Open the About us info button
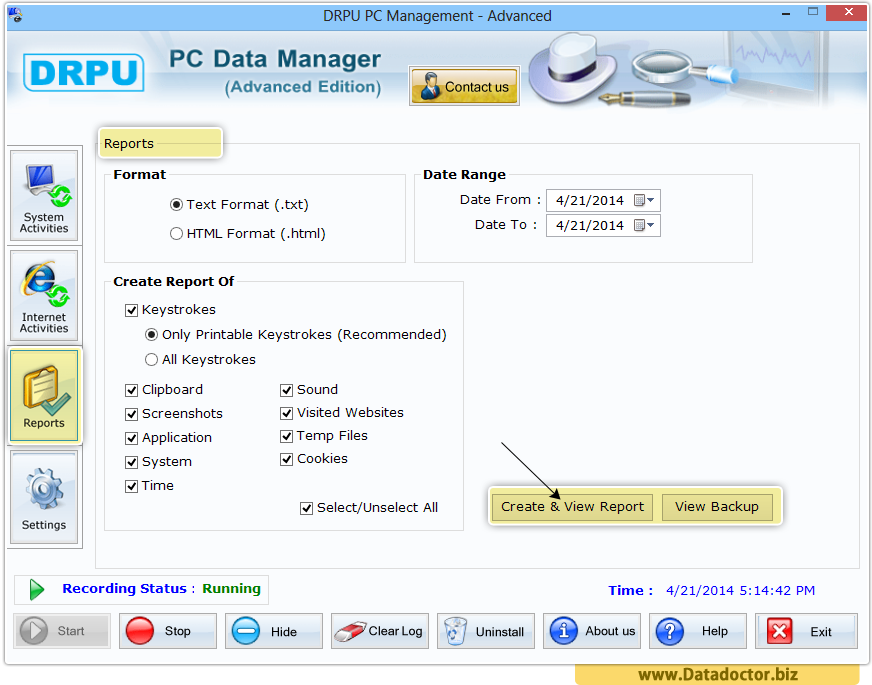Screen dimensions: 872x685 pos(592,631)
